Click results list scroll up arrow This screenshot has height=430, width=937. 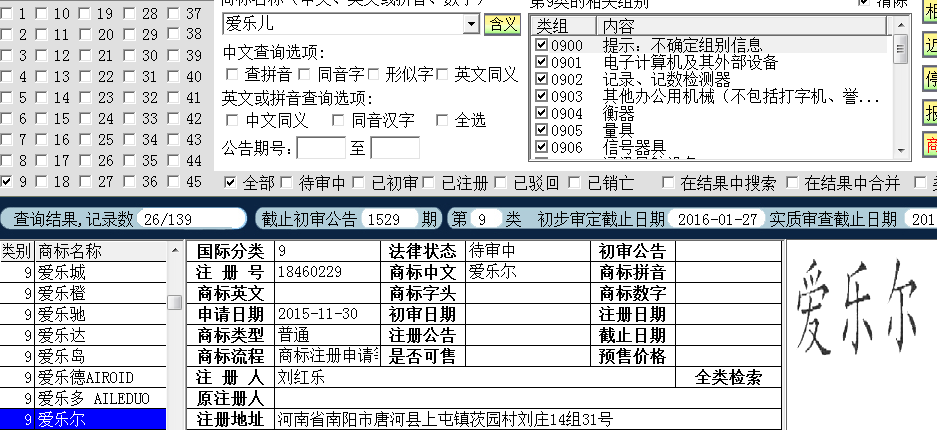pyautogui.click(x=174, y=251)
